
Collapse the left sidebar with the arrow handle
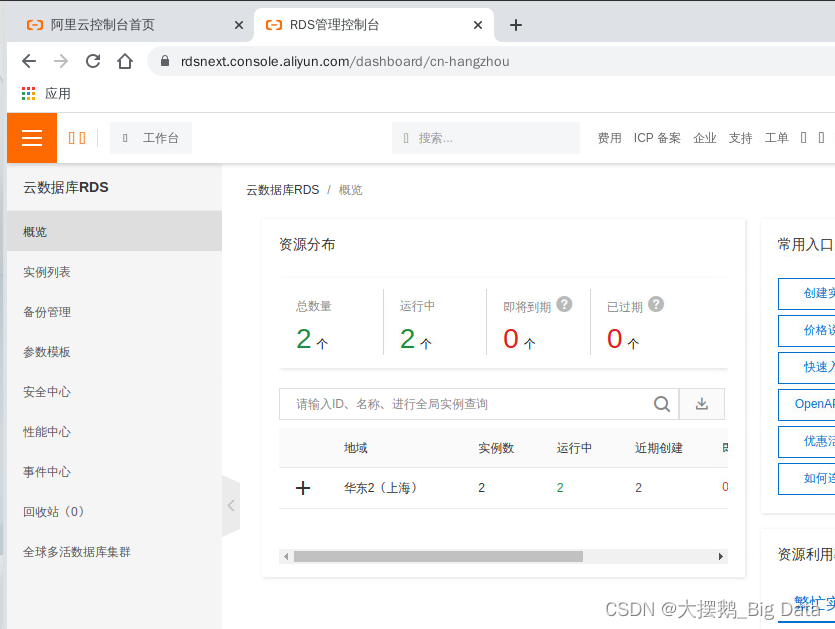231,505
